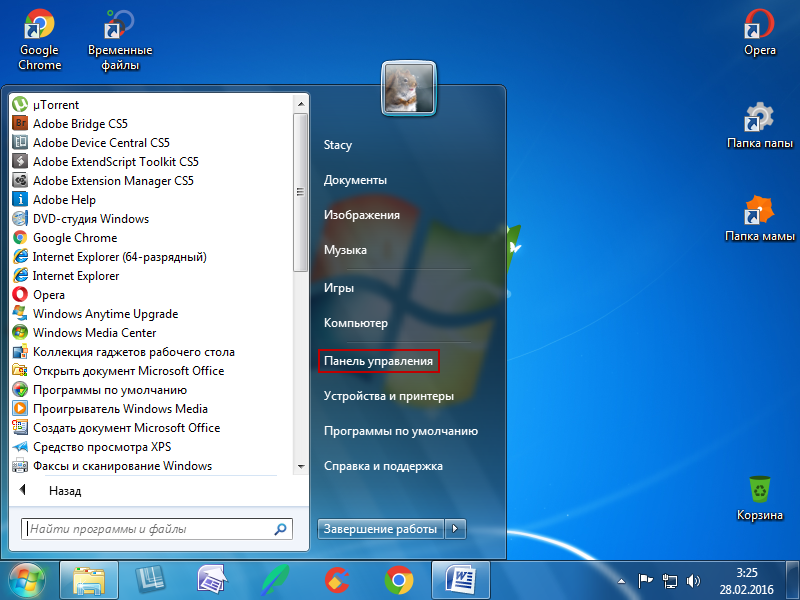Viewport: 800px width, 600px height.
Task: Select the Корзина recycle bin icon
Action: (x=760, y=498)
